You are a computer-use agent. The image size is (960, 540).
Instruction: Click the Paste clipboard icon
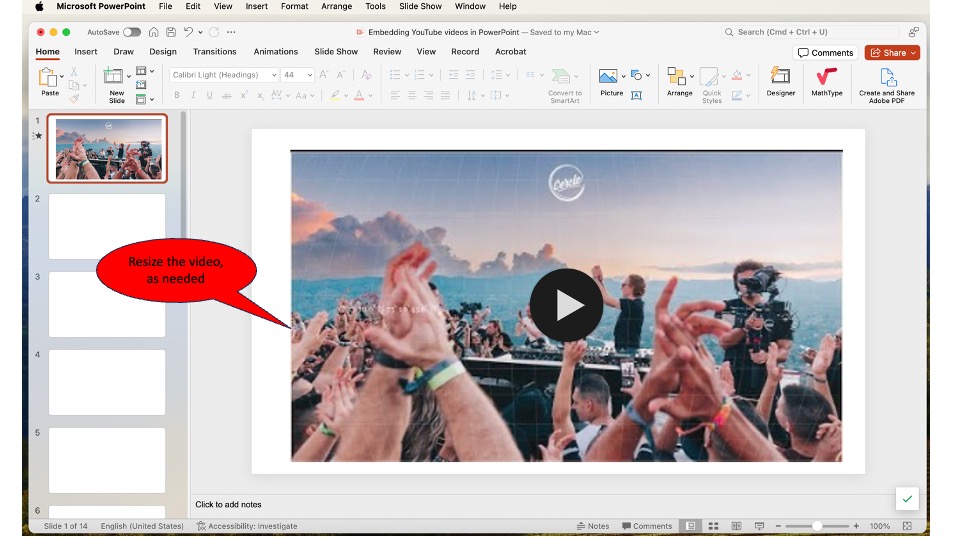48,78
